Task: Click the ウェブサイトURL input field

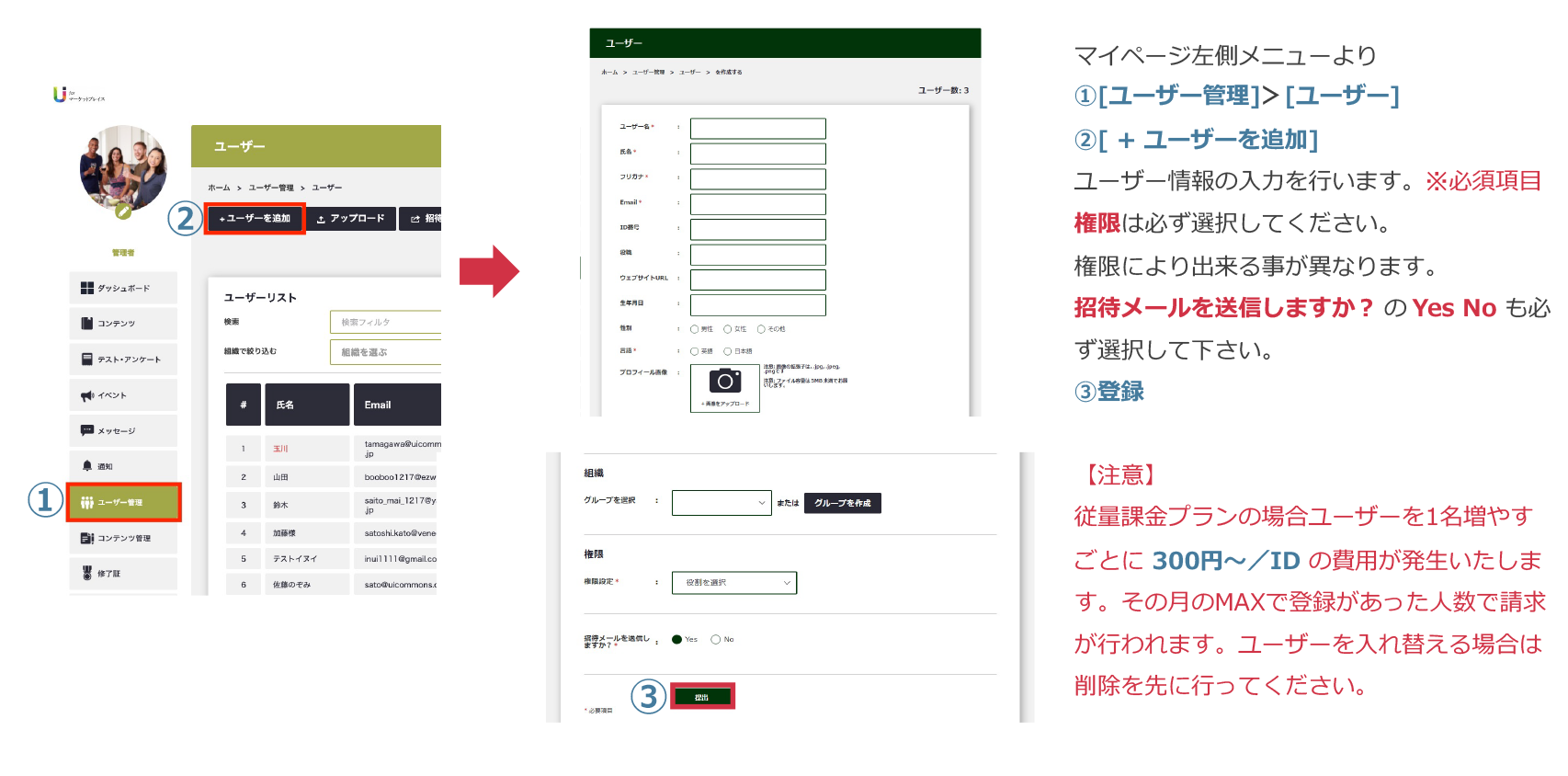Action: click(758, 280)
